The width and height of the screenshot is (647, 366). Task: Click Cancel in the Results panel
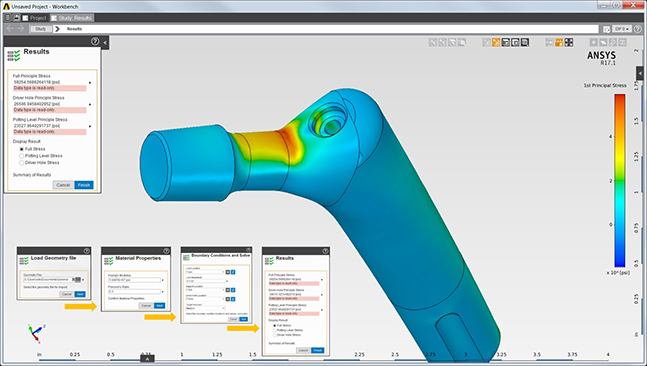[63, 185]
